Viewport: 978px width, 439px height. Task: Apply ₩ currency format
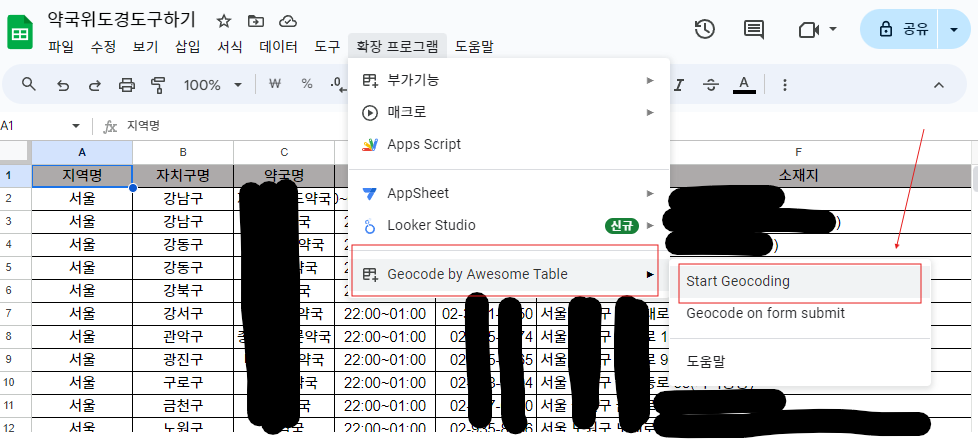[274, 84]
